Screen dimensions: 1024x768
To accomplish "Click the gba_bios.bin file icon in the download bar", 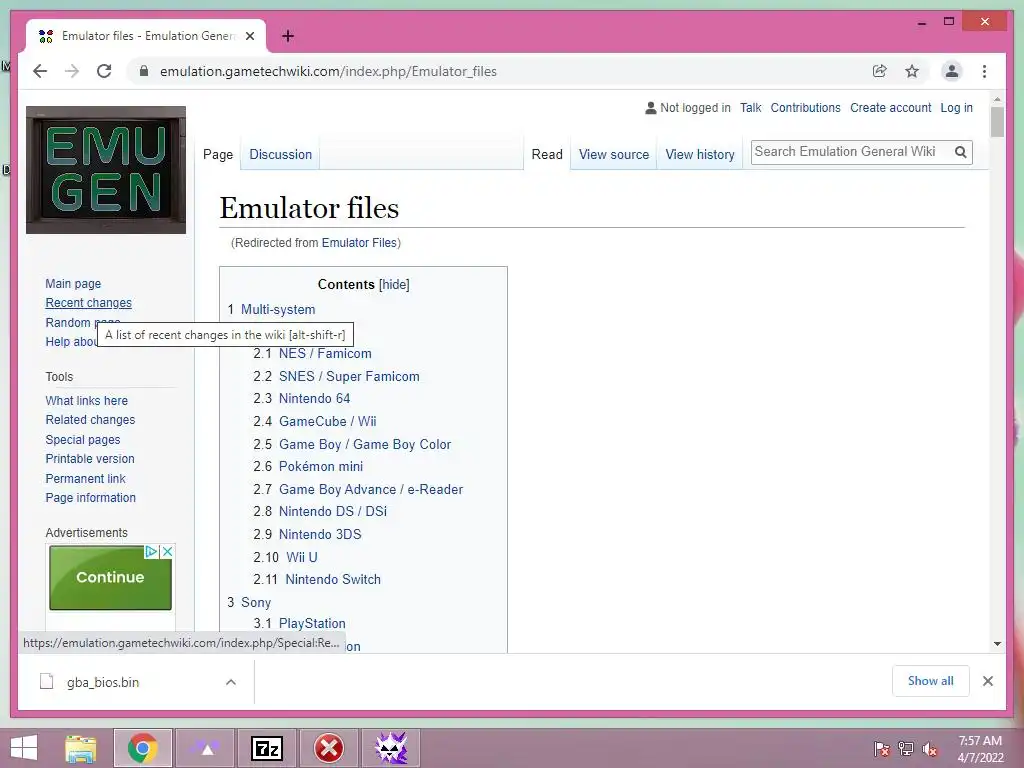I will pyautogui.click(x=46, y=682).
